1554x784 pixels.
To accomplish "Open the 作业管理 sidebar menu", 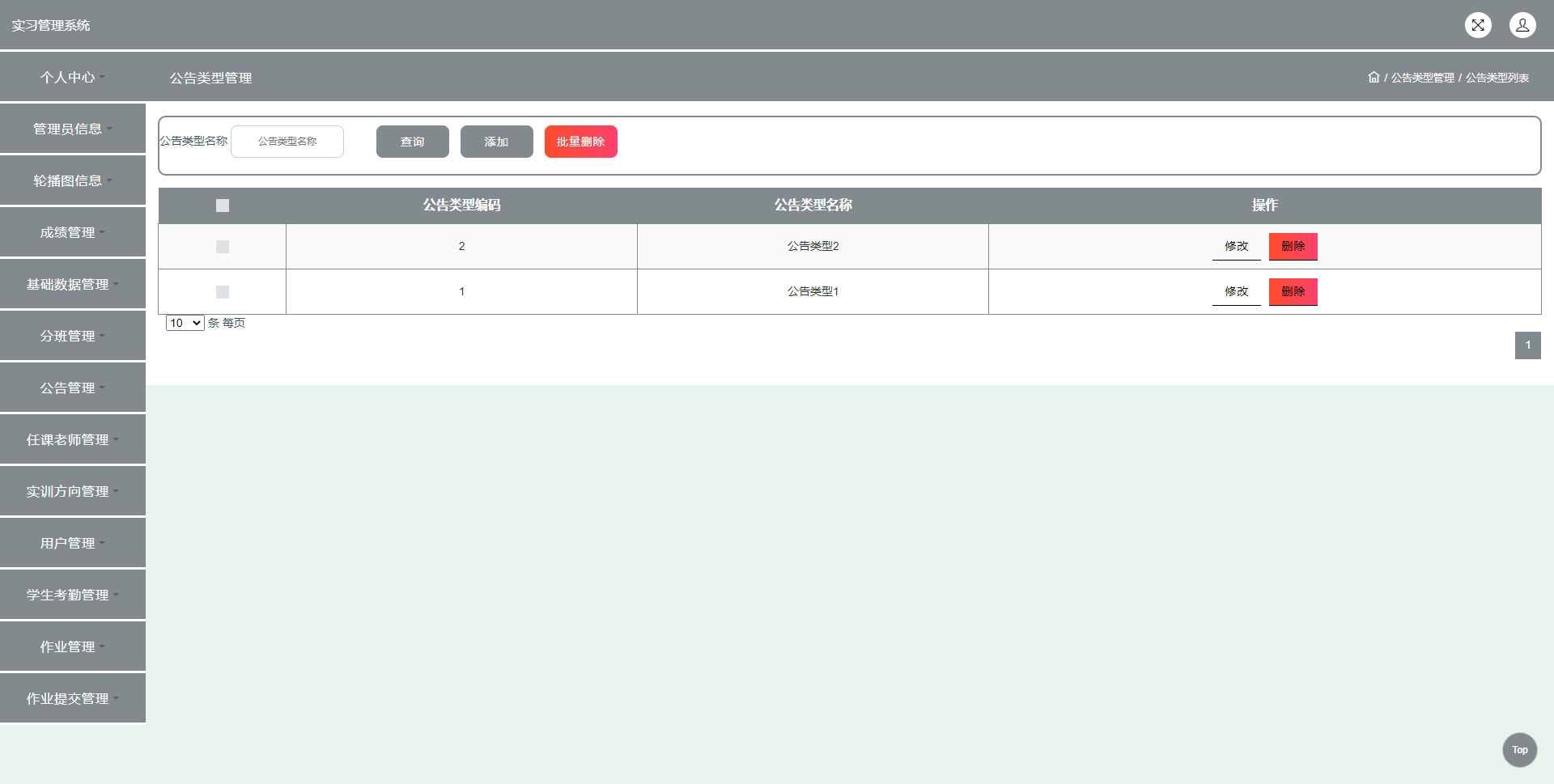I will (73, 646).
